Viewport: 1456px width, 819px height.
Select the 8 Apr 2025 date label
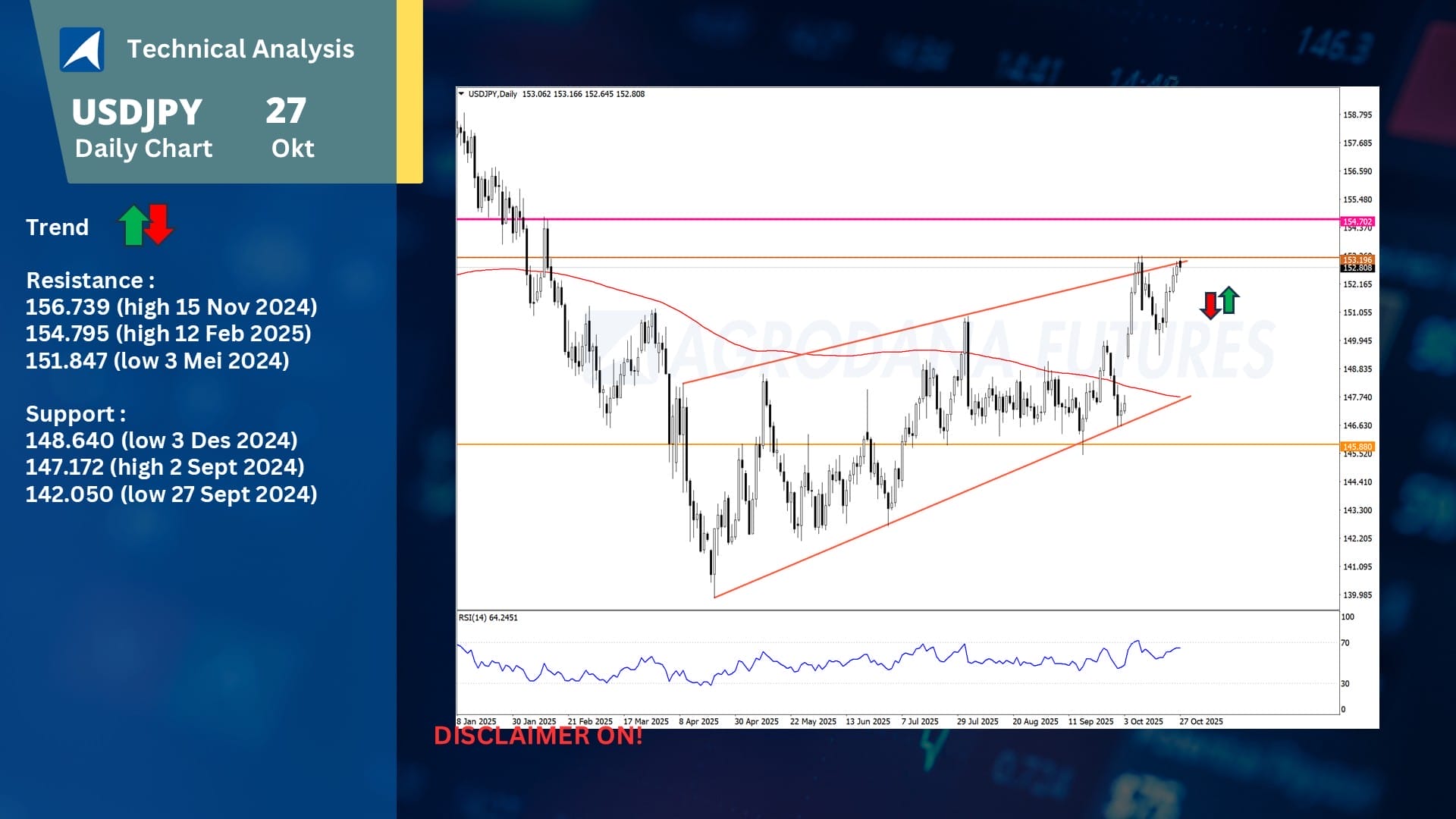(698, 721)
